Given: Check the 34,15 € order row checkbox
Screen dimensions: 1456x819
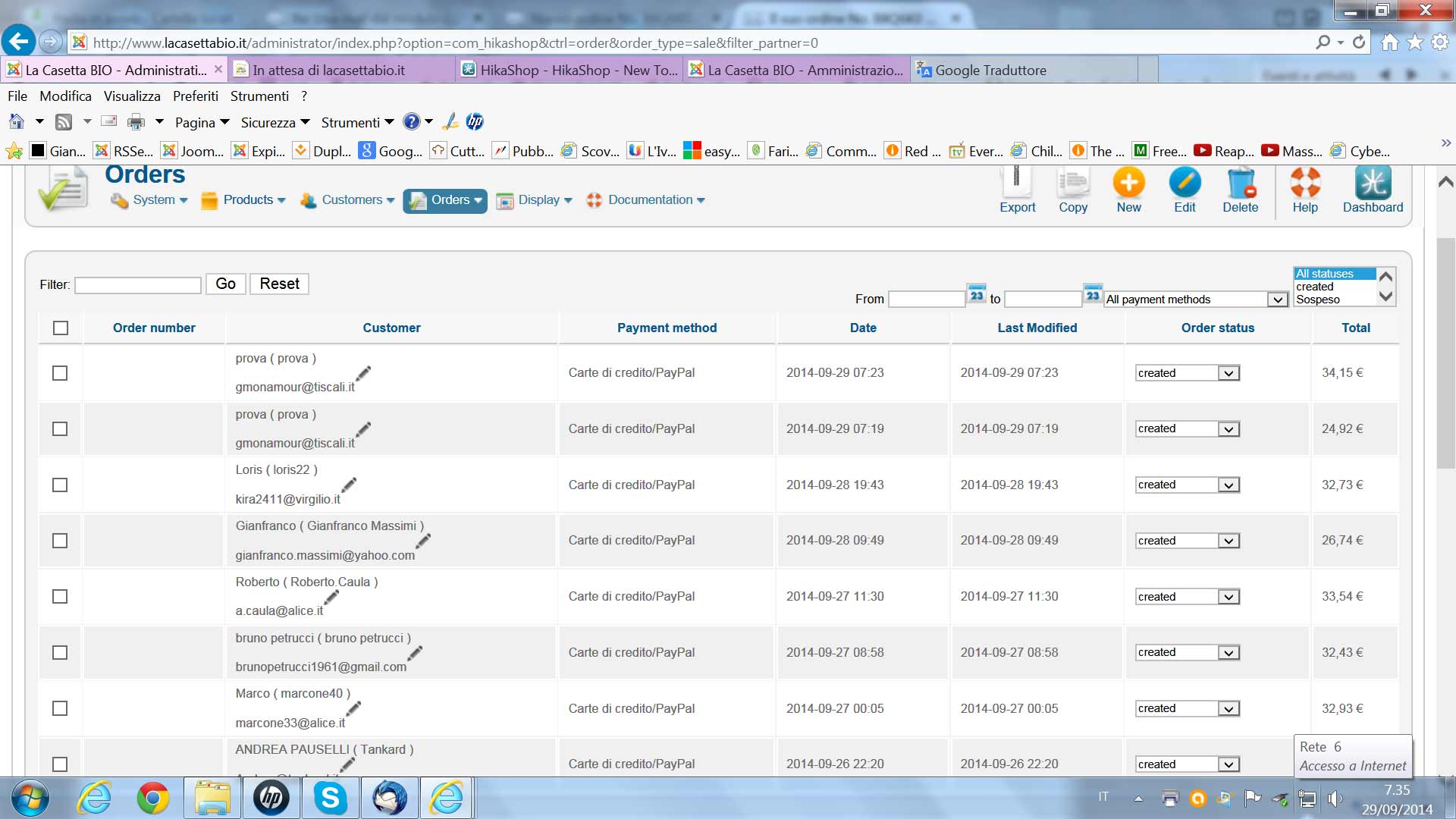Looking at the screenshot, I should pos(60,373).
